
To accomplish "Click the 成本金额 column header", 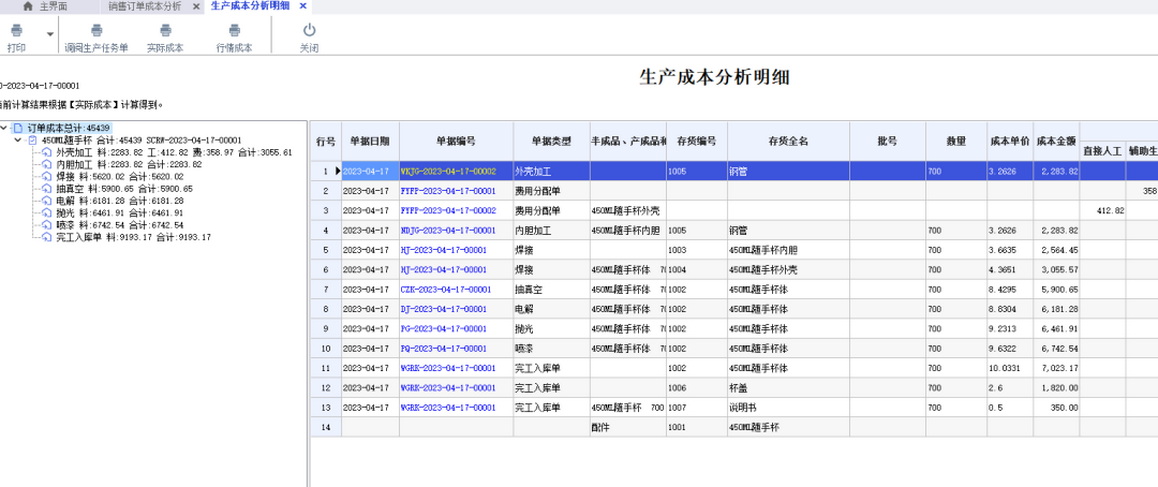I will pos(1055,141).
